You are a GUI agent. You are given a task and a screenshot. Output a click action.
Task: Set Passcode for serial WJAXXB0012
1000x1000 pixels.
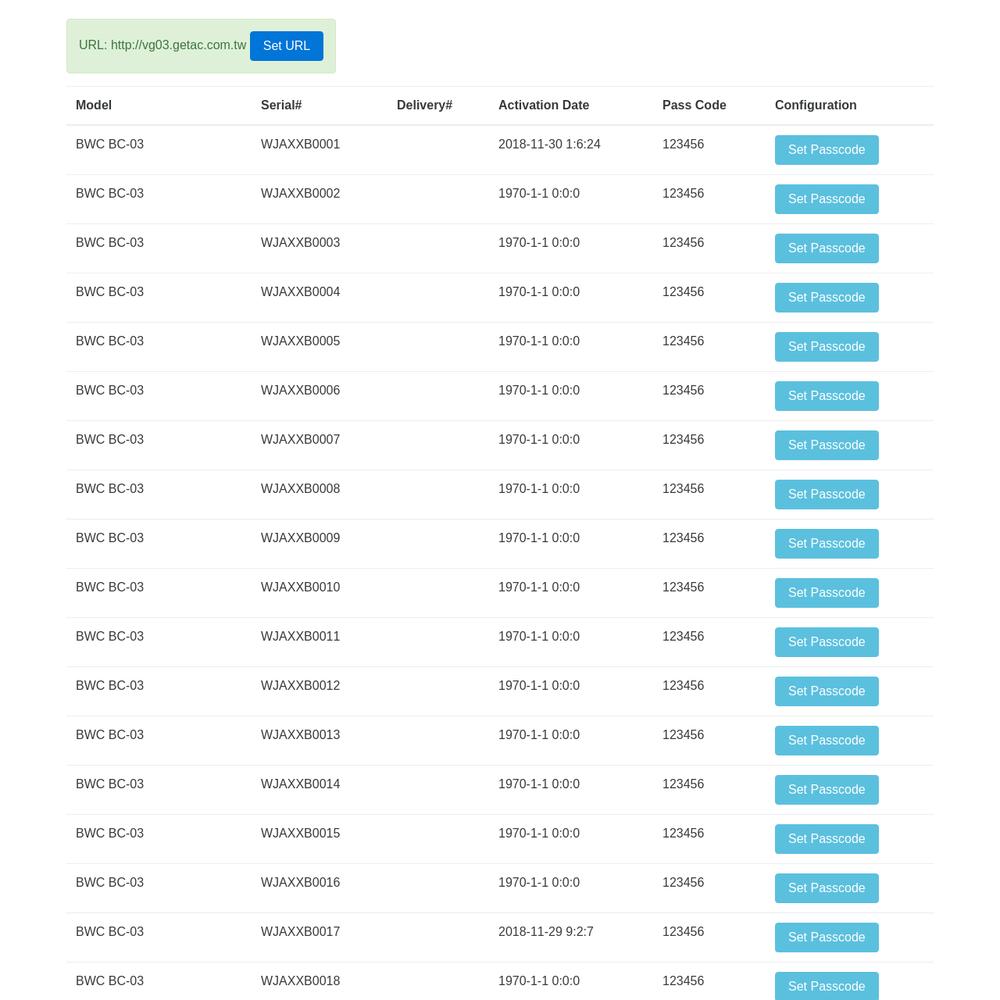coord(827,691)
